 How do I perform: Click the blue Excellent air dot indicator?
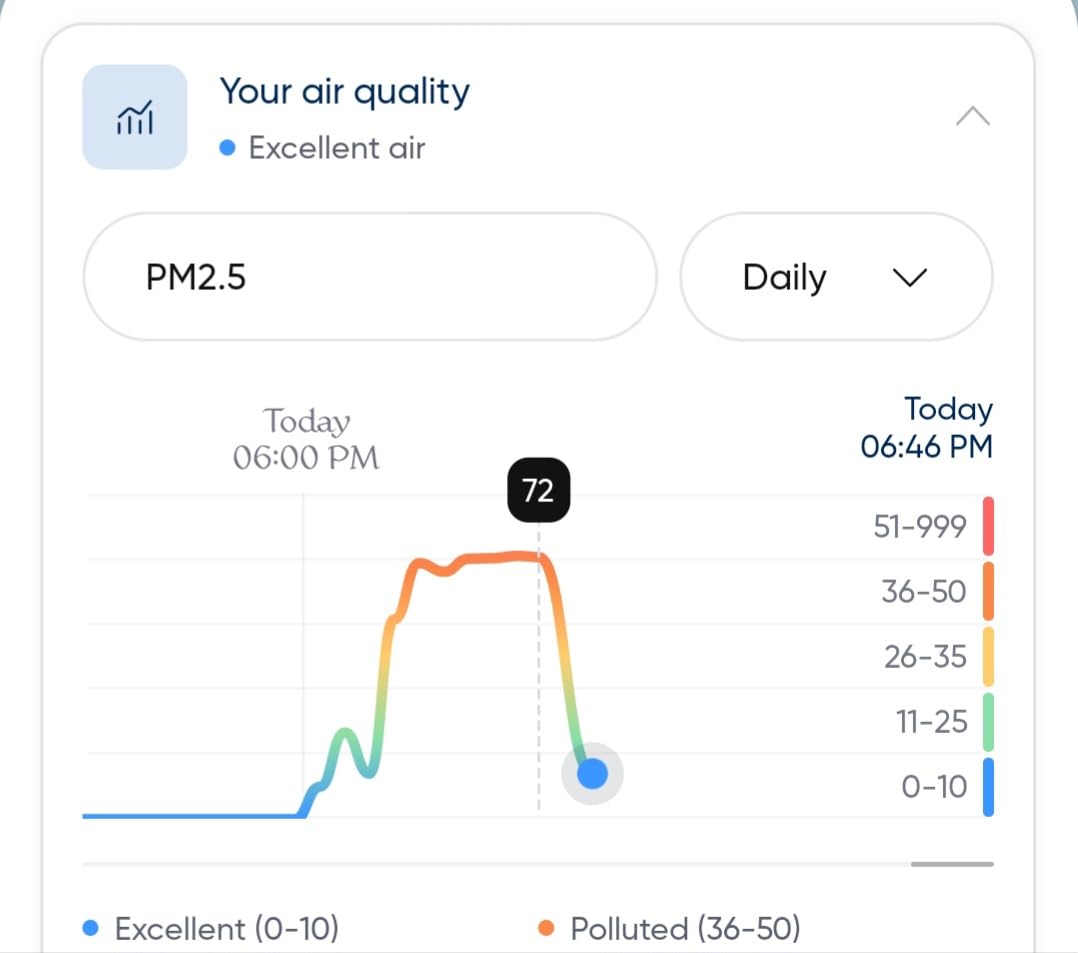point(227,147)
